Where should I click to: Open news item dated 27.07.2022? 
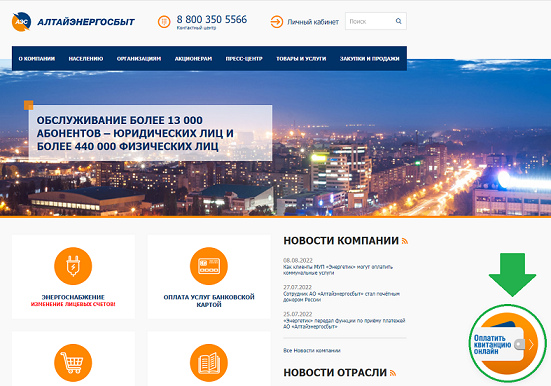pyautogui.click(x=342, y=297)
